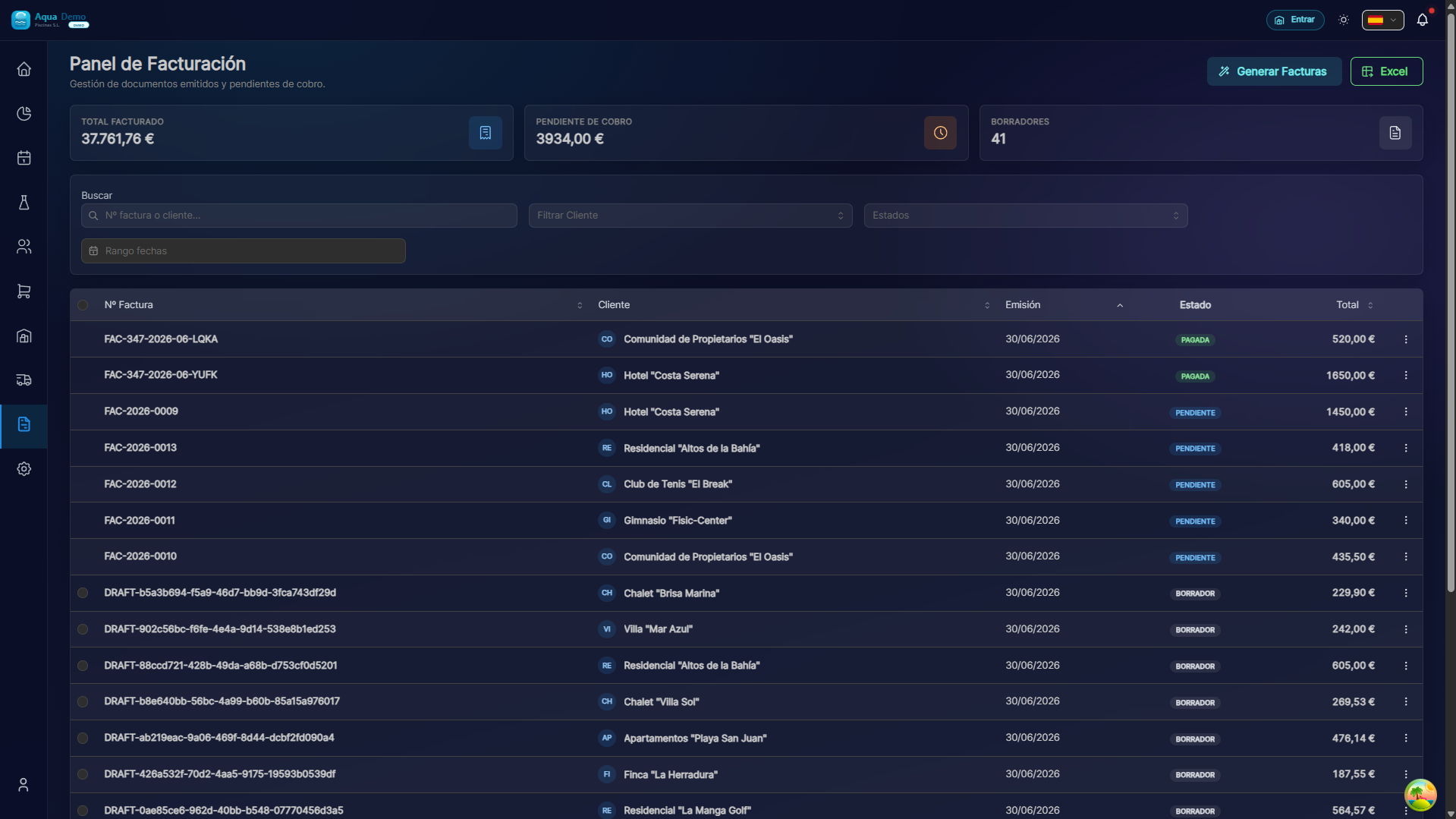
Task: Click the 1650,00 € total amount
Action: 1350,376
